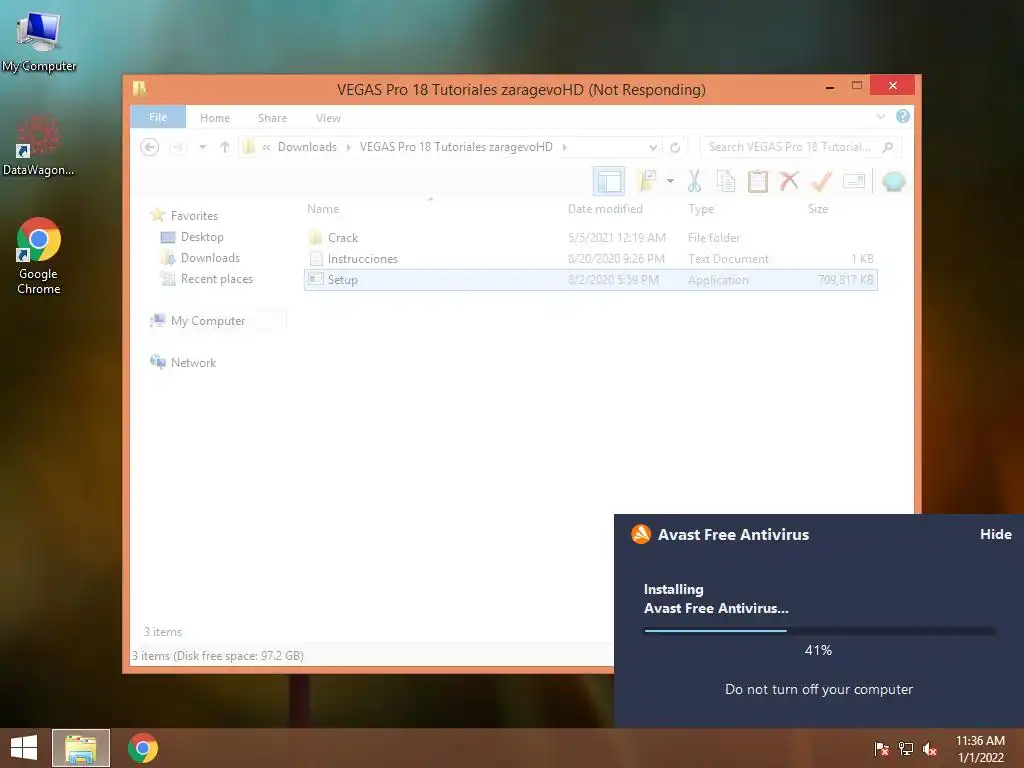
Task: Click the Paste clipboard icon
Action: (758, 181)
